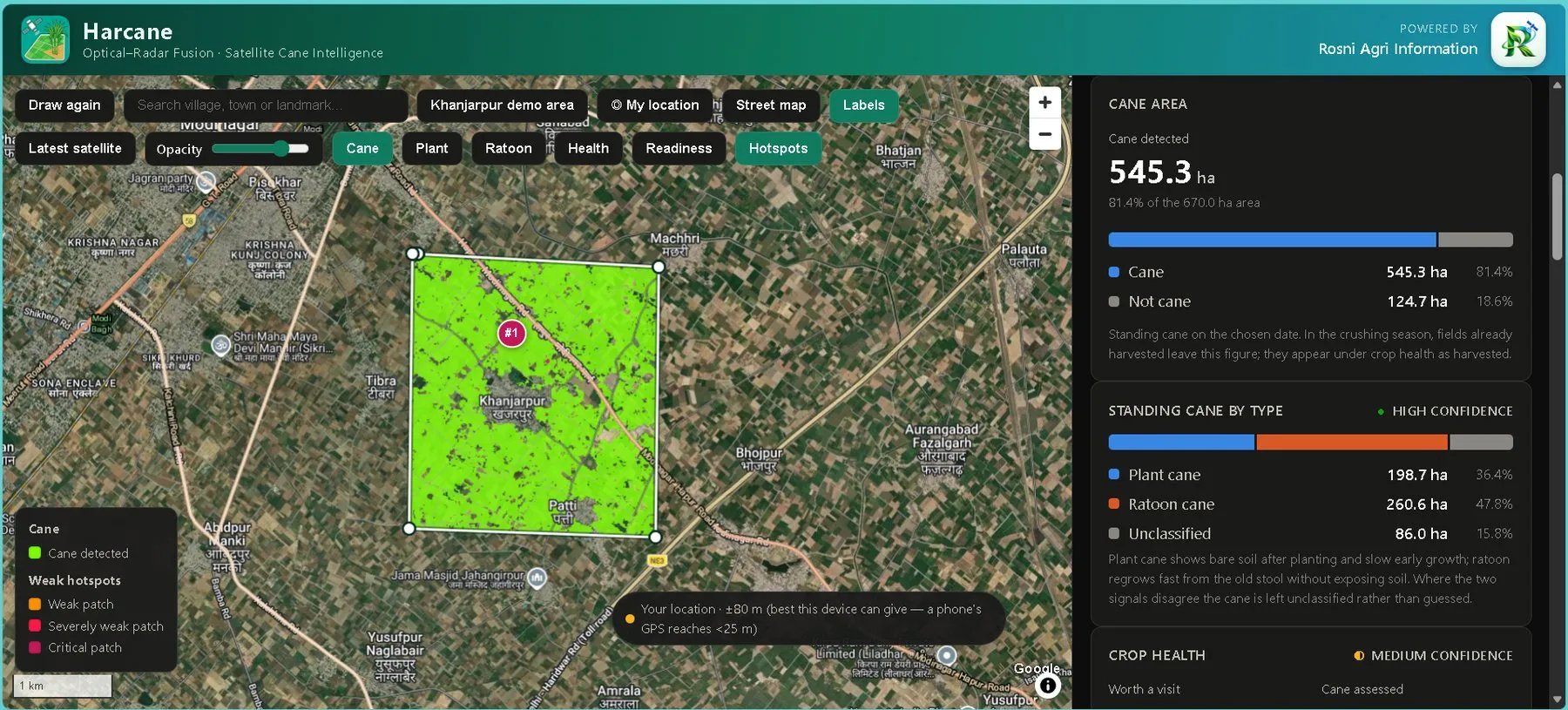Switch to the Cane layer tab

pos(362,149)
